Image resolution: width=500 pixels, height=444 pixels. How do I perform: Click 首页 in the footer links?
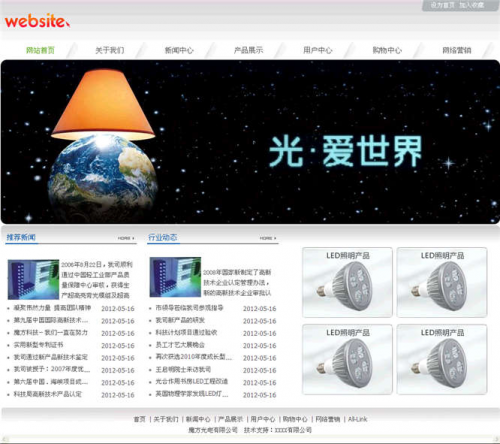click(x=140, y=419)
